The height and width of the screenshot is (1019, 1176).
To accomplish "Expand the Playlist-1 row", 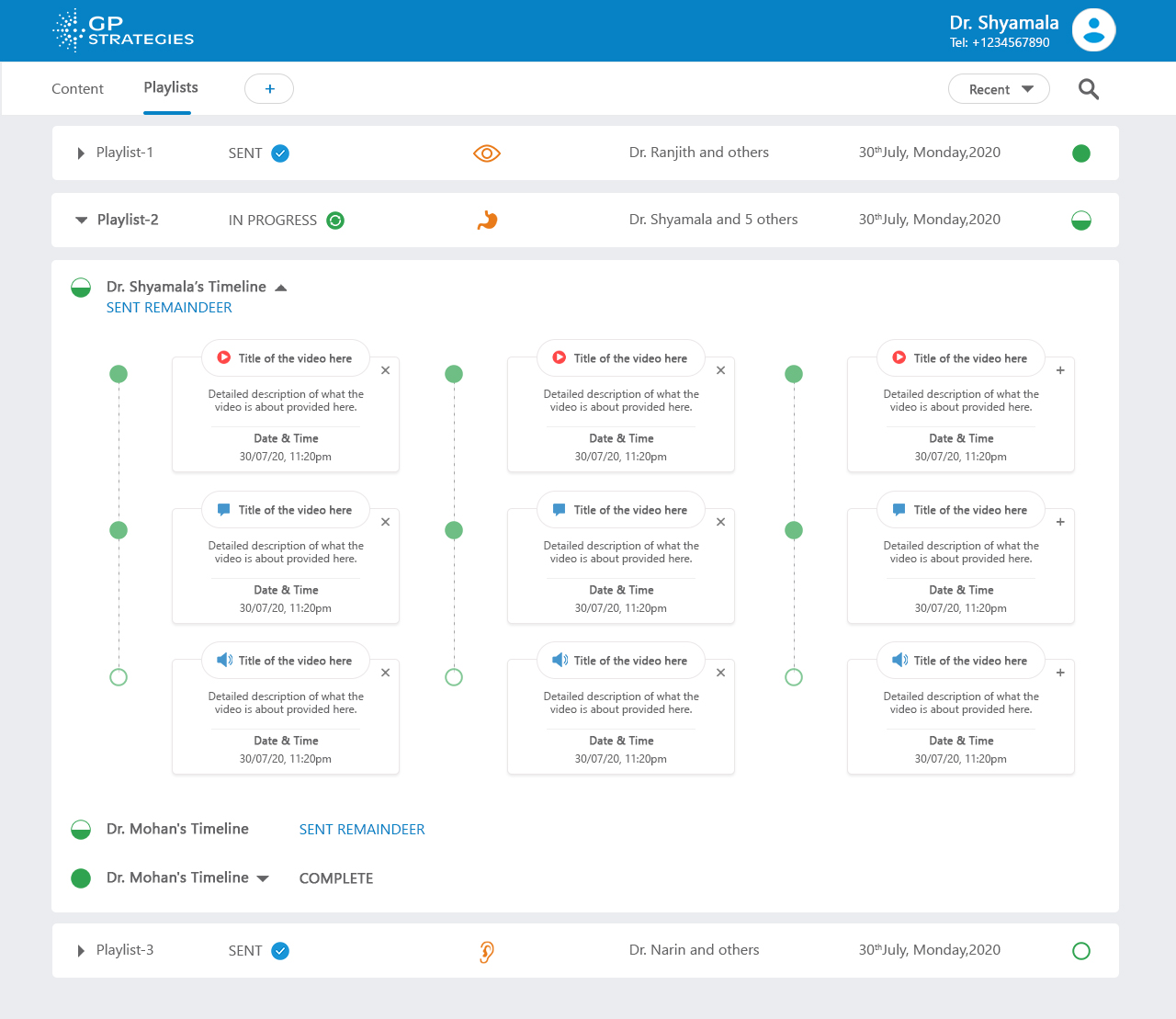I will tap(81, 153).
